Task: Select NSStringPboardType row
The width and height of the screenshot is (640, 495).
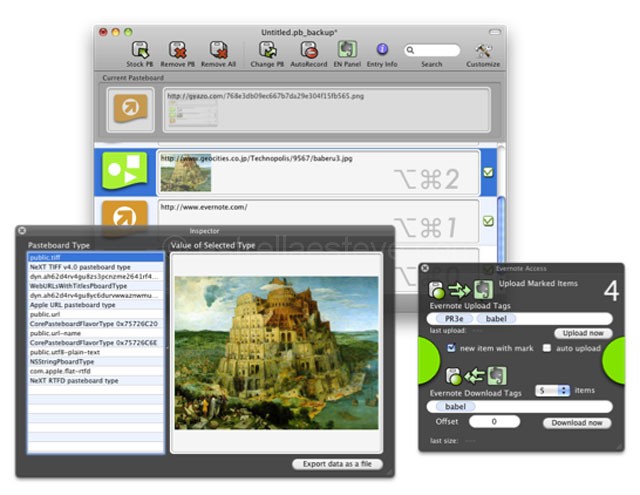Action: [x=96, y=362]
